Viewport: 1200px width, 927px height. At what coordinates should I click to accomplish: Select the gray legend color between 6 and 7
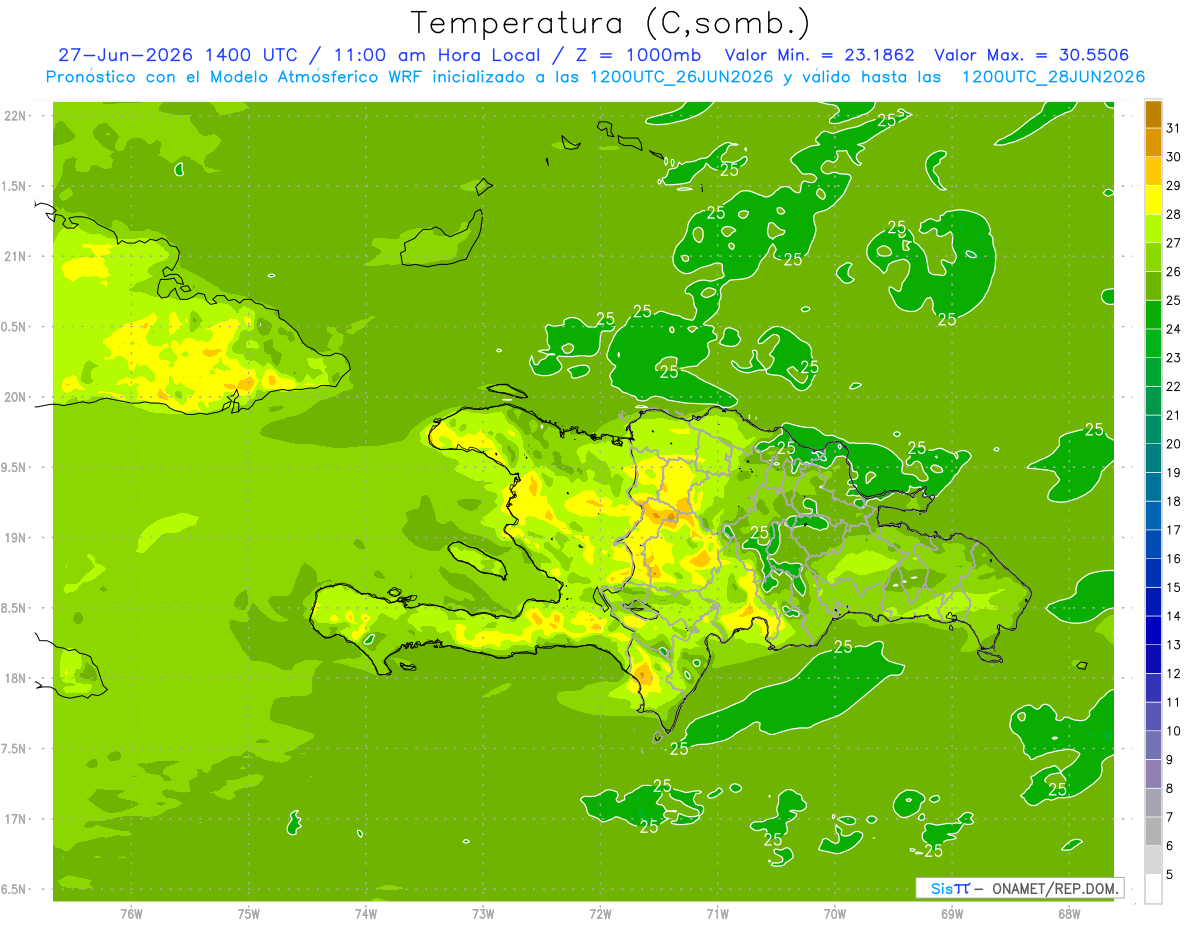pyautogui.click(x=1153, y=832)
